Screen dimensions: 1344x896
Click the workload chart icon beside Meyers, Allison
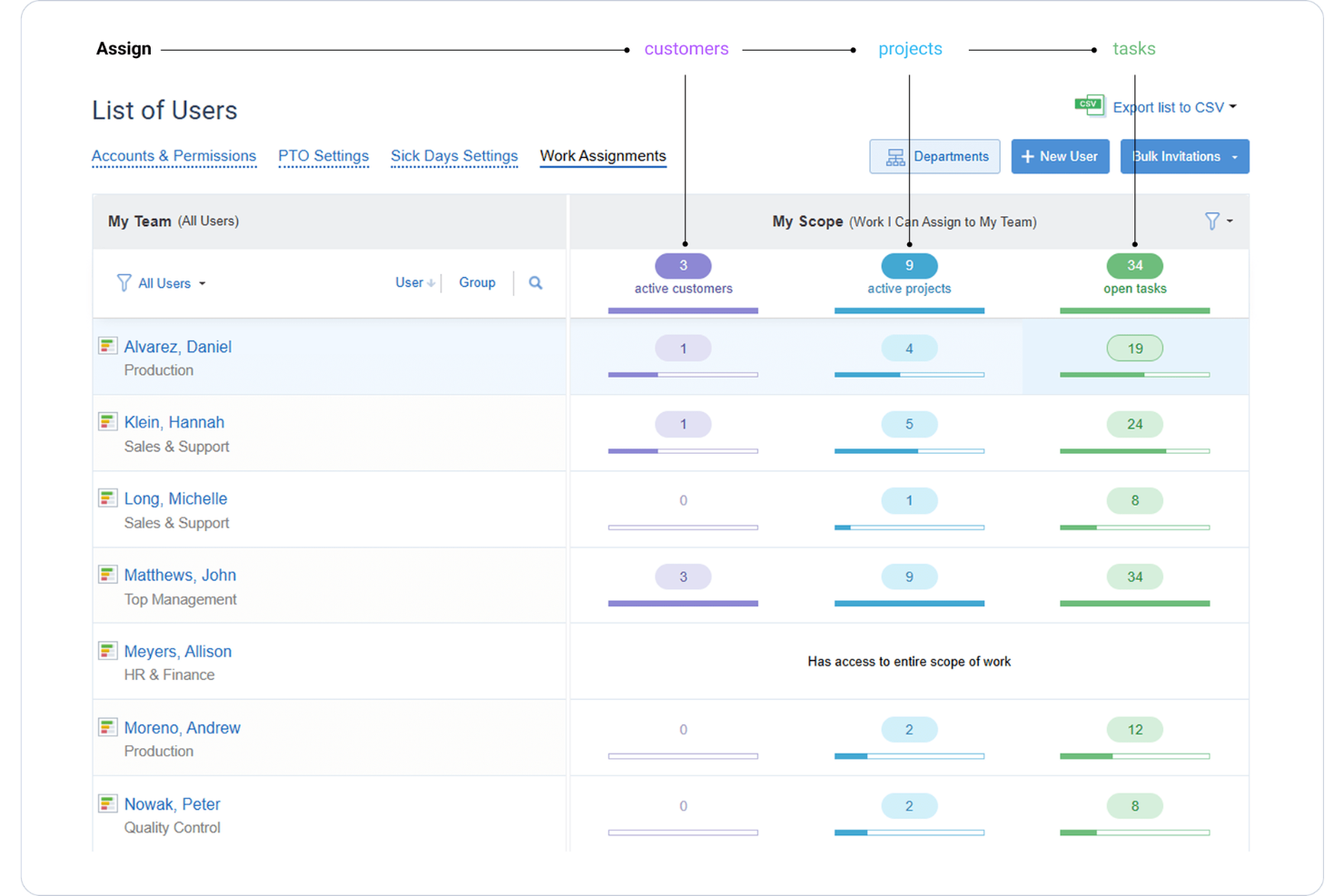tap(106, 650)
